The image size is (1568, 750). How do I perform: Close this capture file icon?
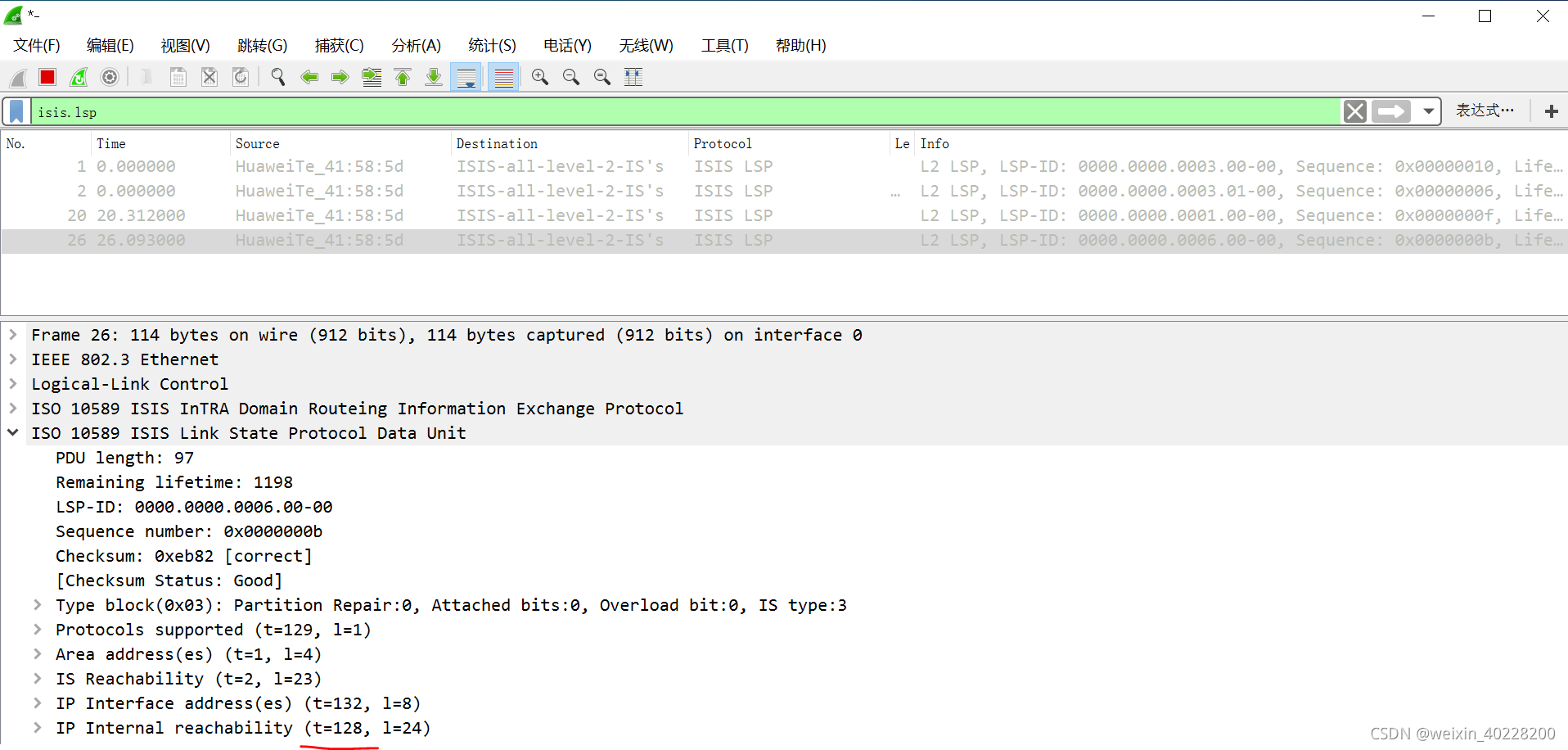210,77
